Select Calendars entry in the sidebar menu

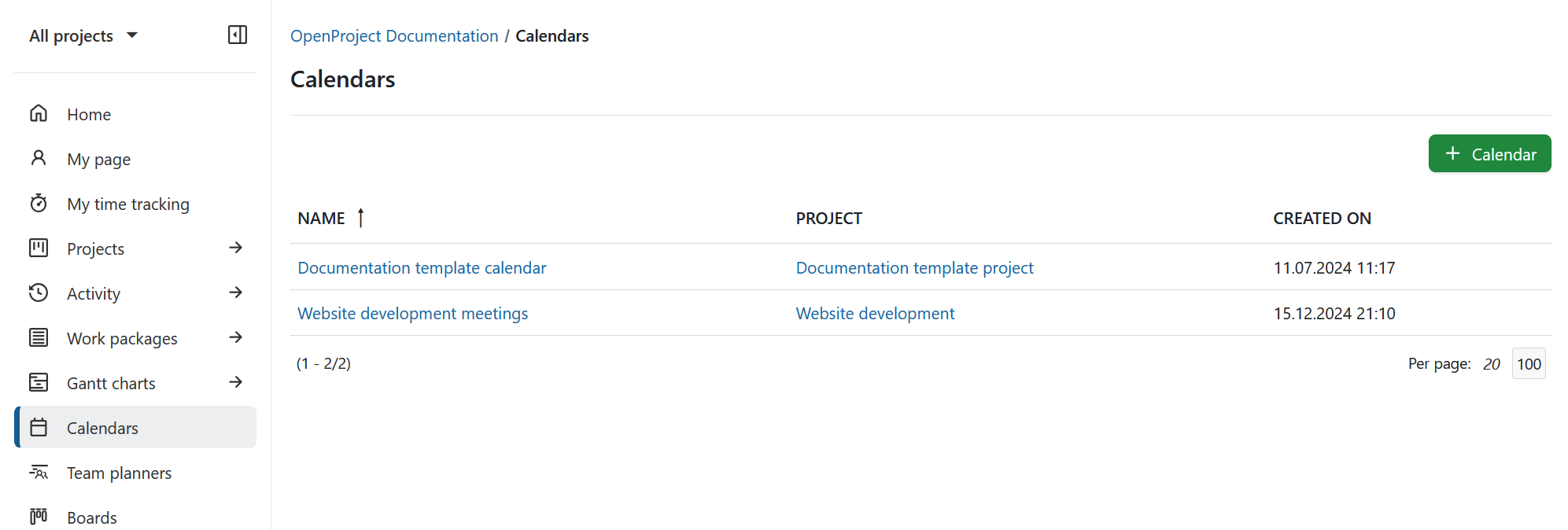(102, 428)
